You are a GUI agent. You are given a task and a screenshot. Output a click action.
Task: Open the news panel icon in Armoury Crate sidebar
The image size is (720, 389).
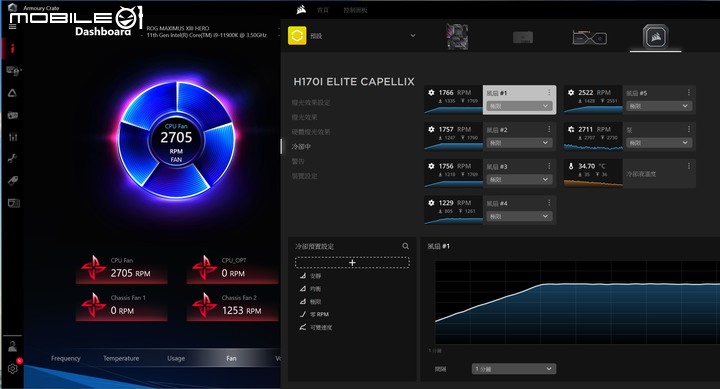(x=13, y=203)
